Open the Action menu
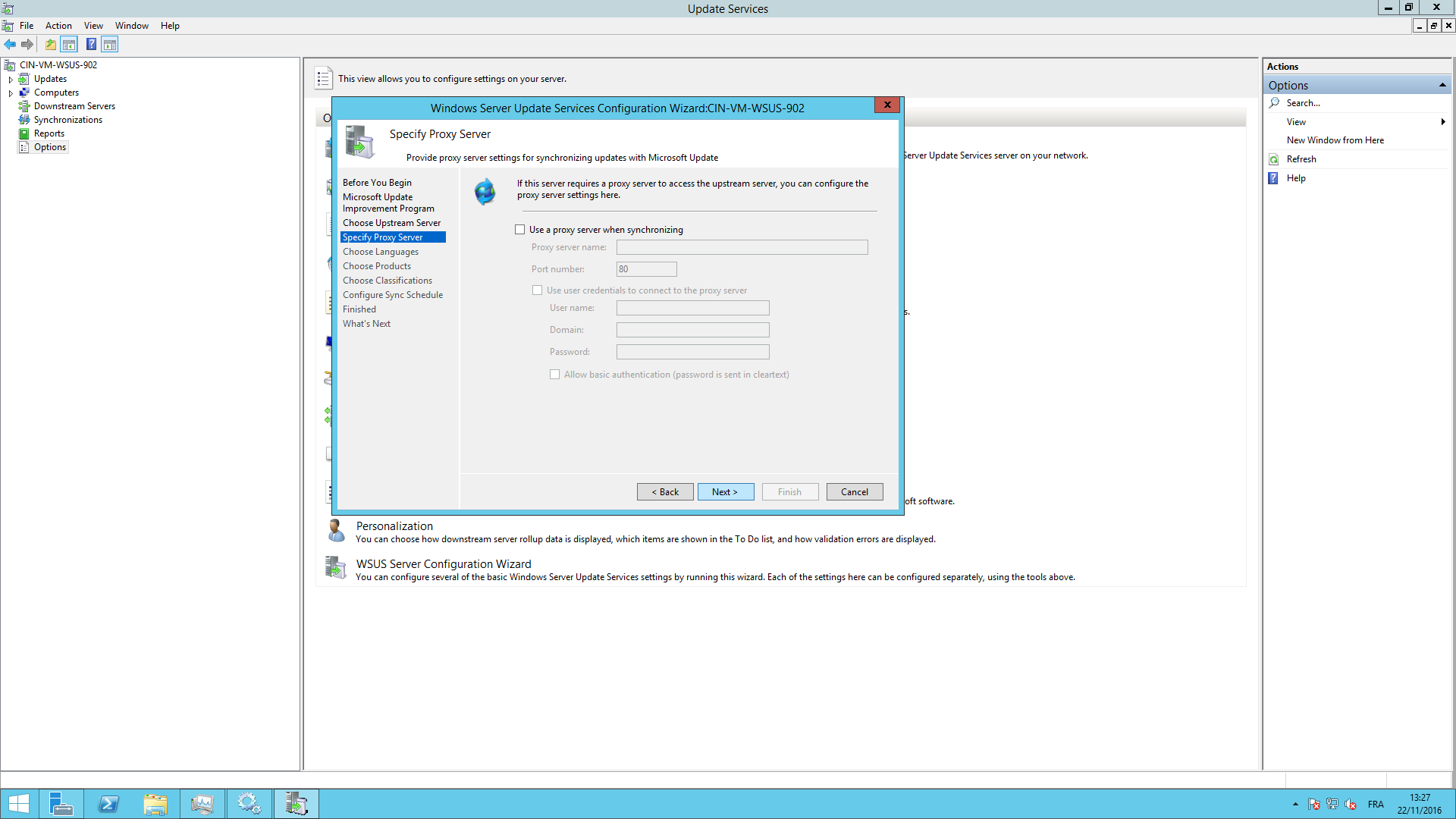 tap(58, 26)
